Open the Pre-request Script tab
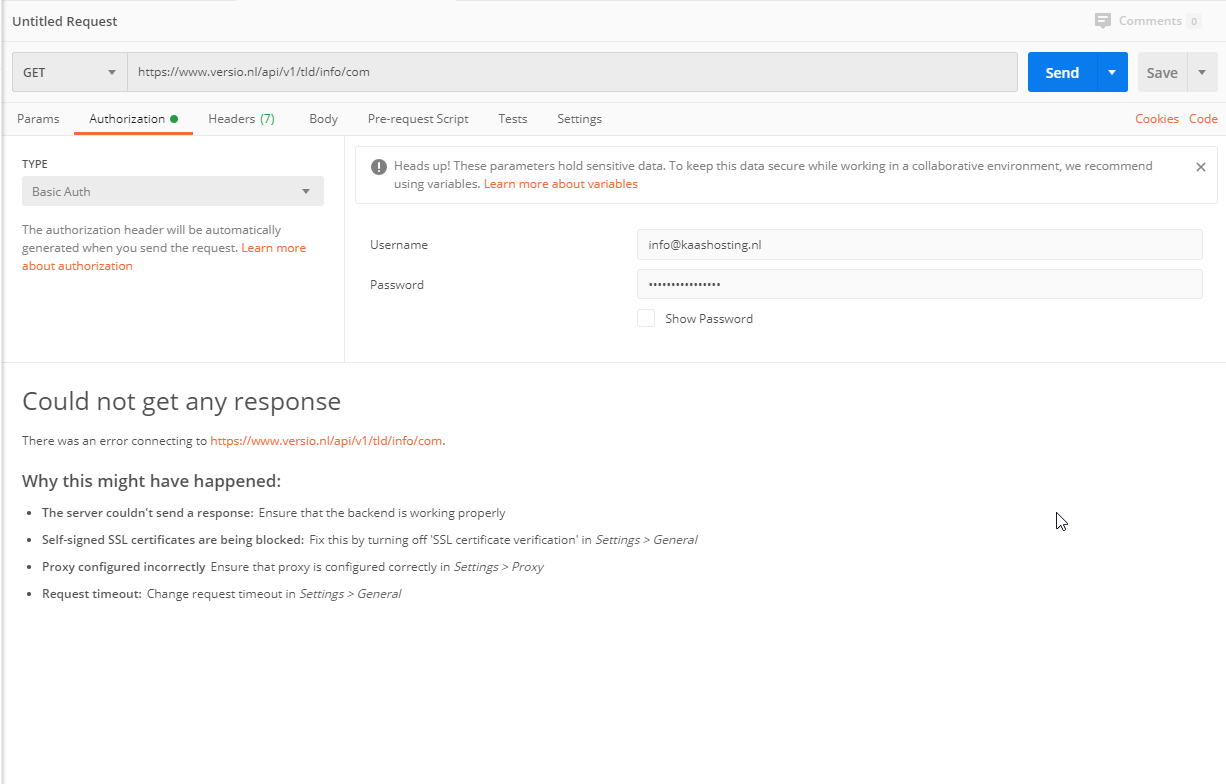 pyautogui.click(x=418, y=119)
